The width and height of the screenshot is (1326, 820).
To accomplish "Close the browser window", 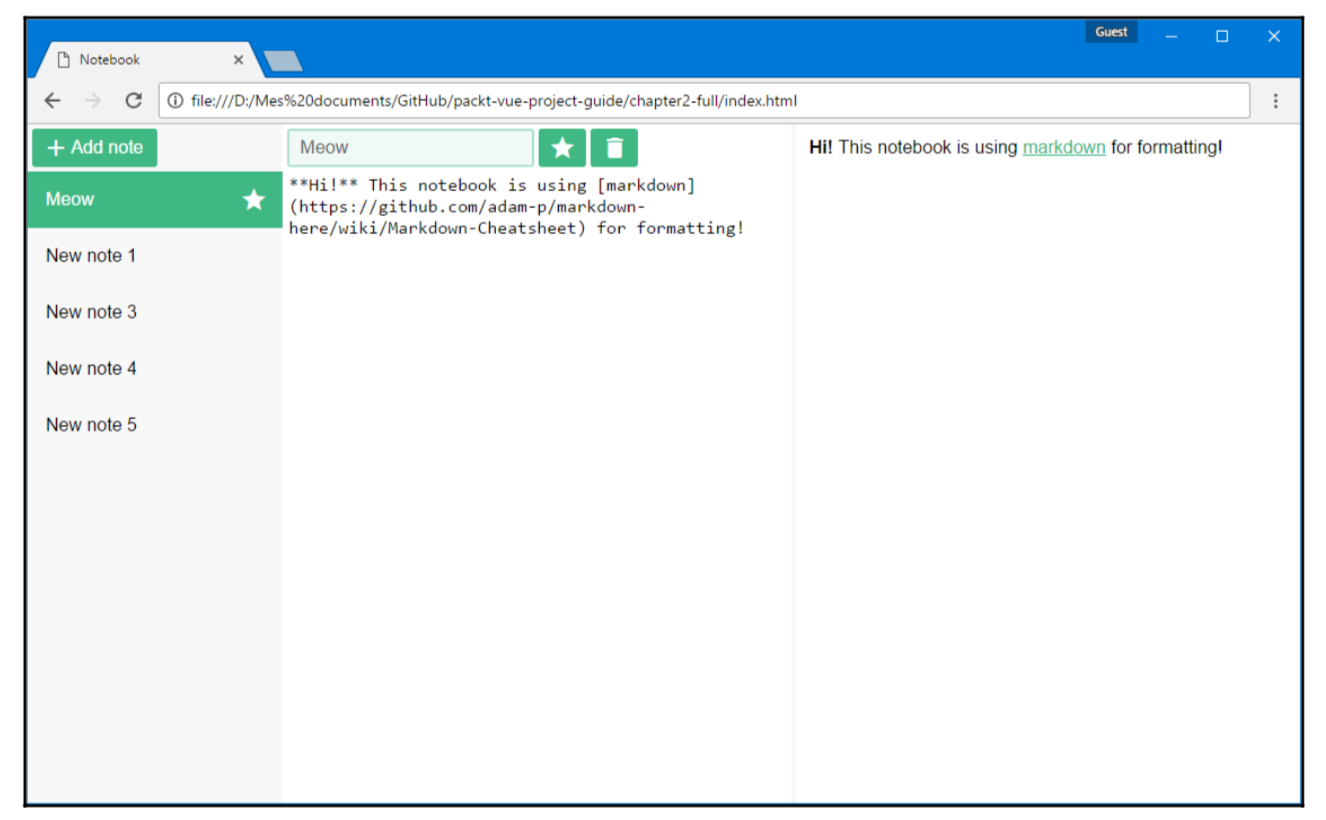I will coord(1273,36).
